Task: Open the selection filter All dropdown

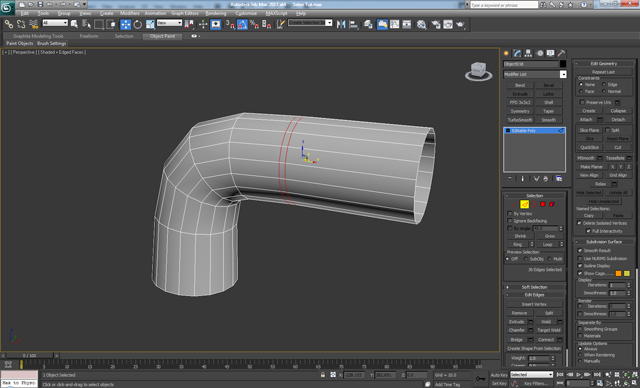Action: [x=55, y=23]
